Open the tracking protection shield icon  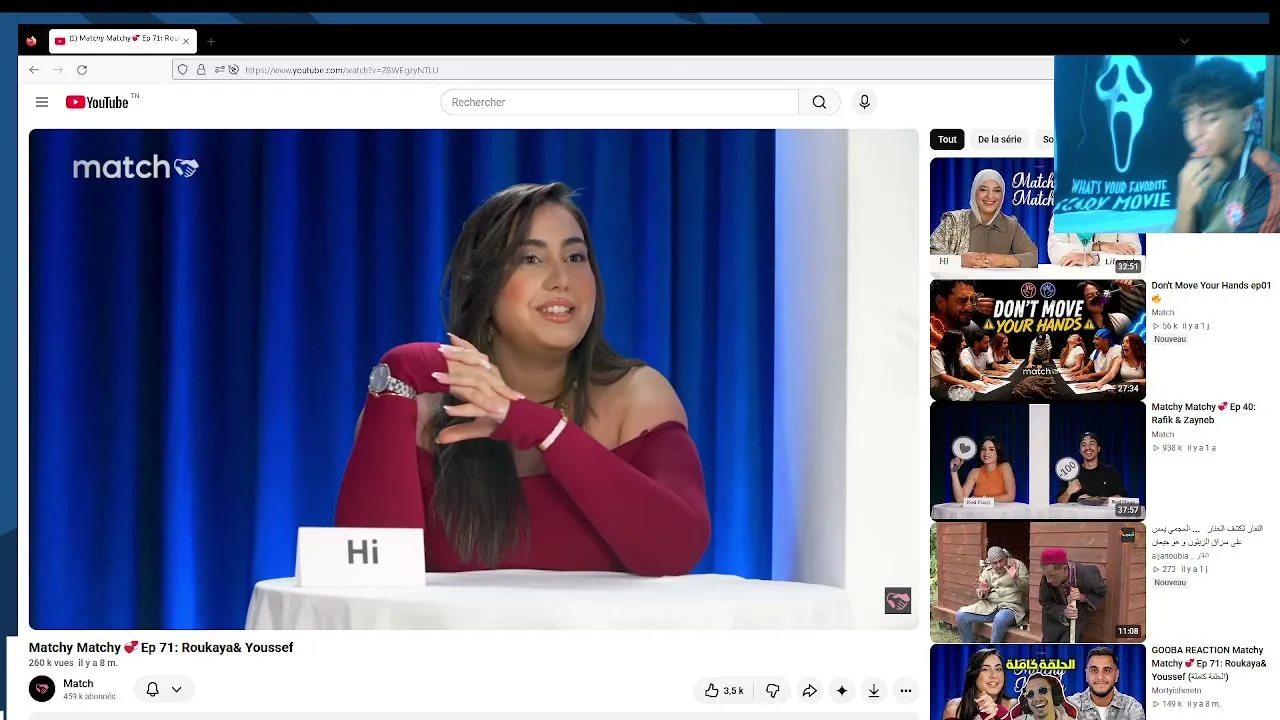point(182,70)
